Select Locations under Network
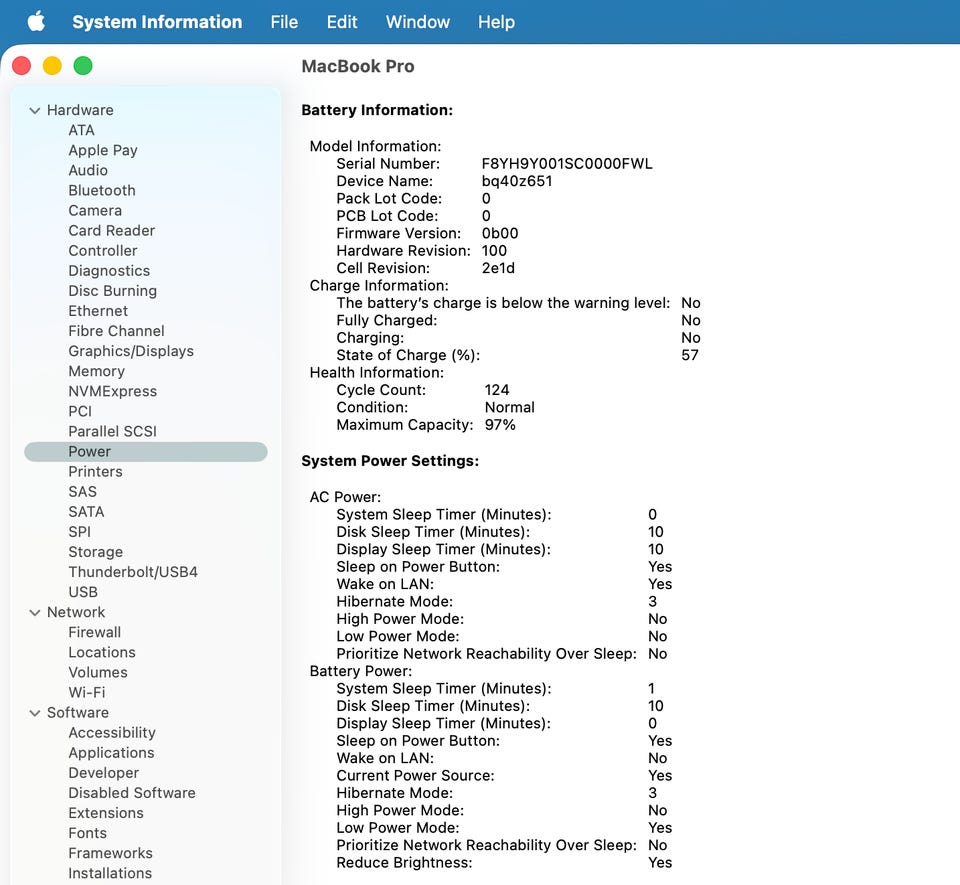960x885 pixels. [x=102, y=652]
